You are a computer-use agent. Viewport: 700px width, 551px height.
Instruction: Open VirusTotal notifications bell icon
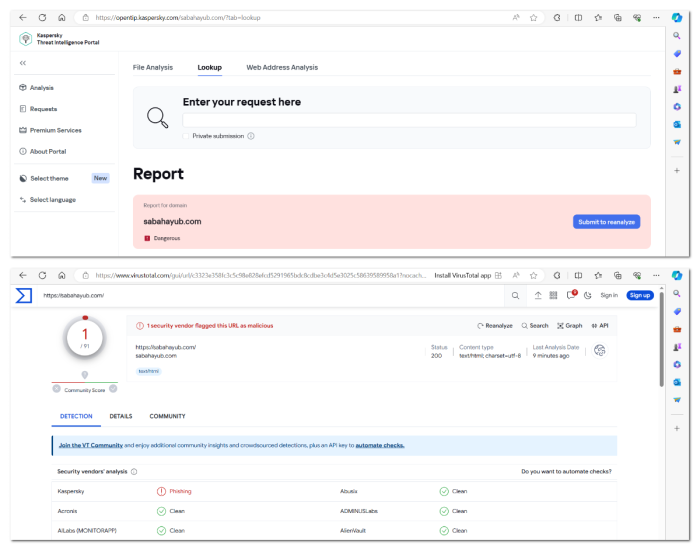572,295
